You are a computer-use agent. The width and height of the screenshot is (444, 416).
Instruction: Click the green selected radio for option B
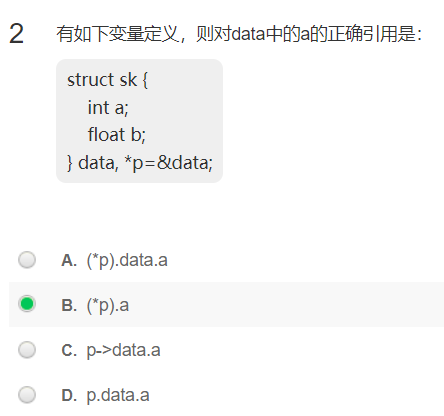(27, 304)
